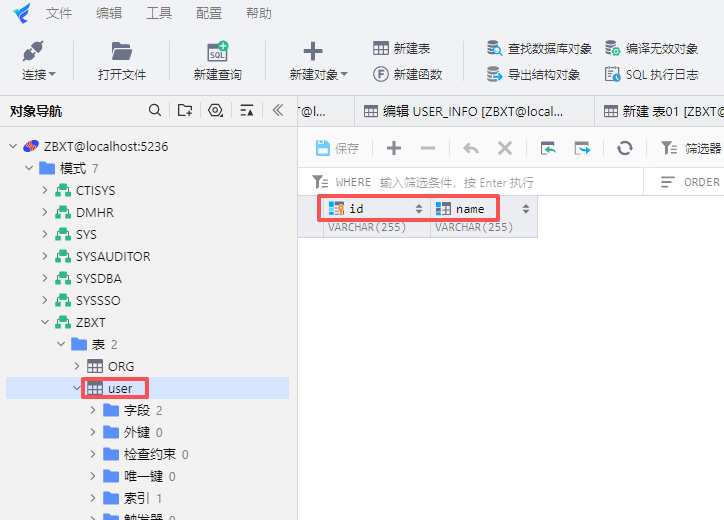
Task: Expand the SYSAUDITOR schema
Action: [x=45, y=256]
